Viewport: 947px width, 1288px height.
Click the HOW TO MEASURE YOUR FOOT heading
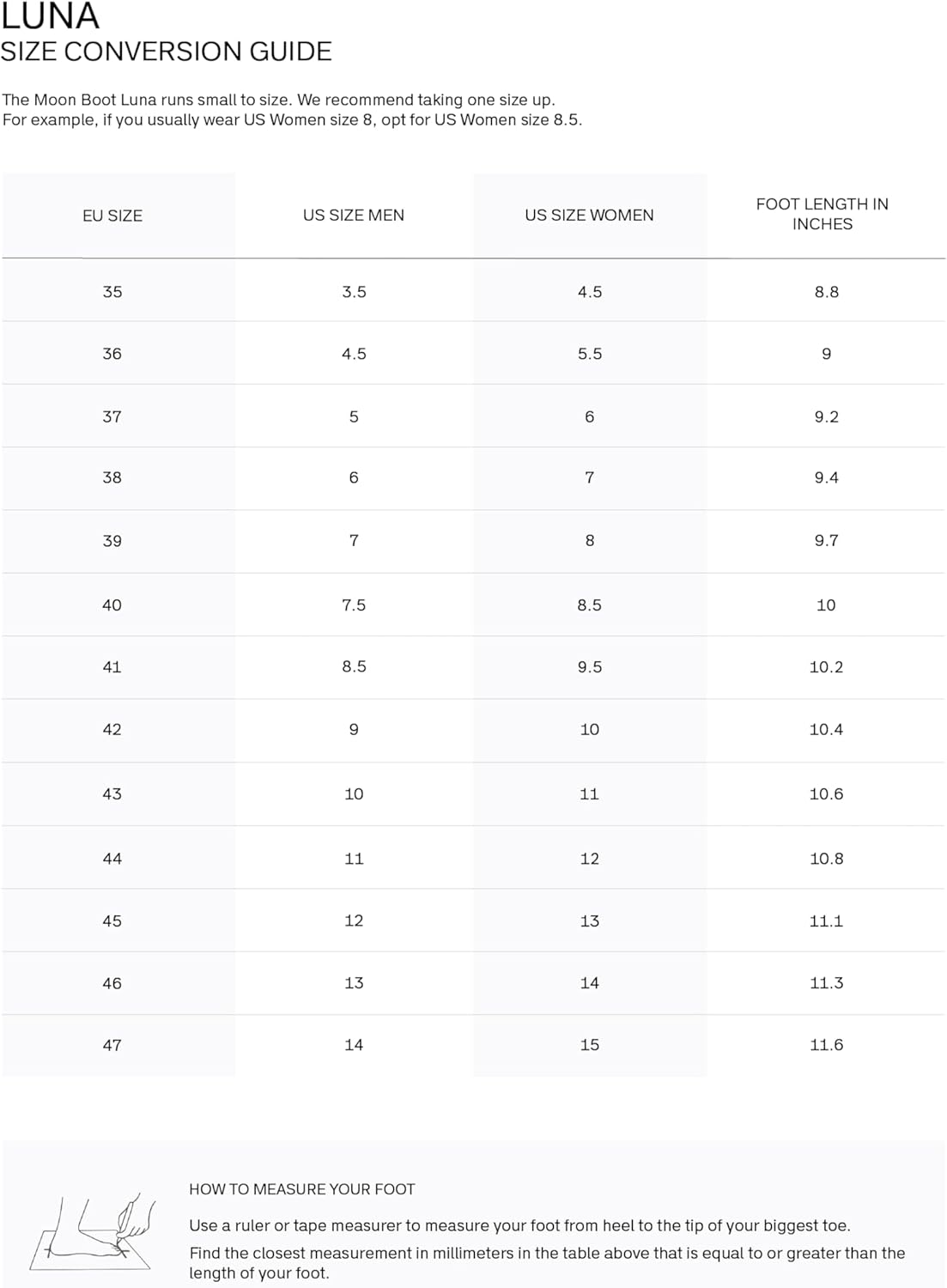pos(301,1189)
